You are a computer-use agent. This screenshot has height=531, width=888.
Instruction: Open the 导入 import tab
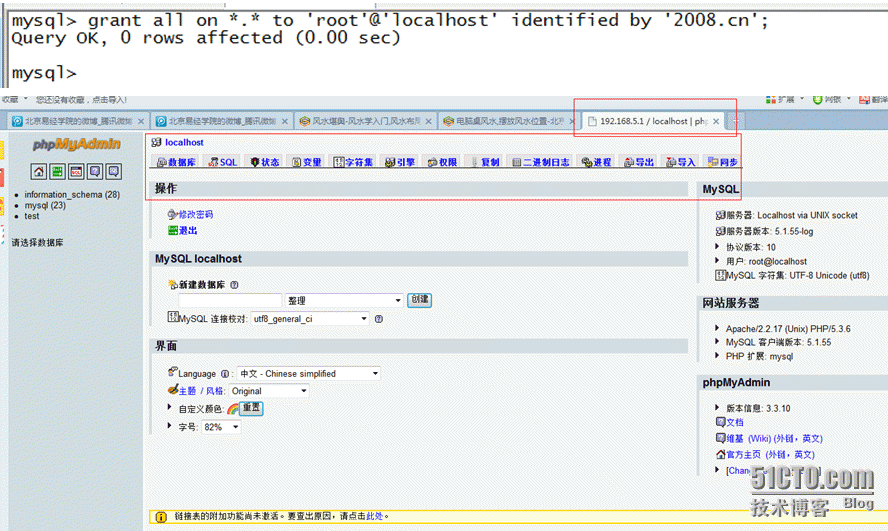[680, 162]
